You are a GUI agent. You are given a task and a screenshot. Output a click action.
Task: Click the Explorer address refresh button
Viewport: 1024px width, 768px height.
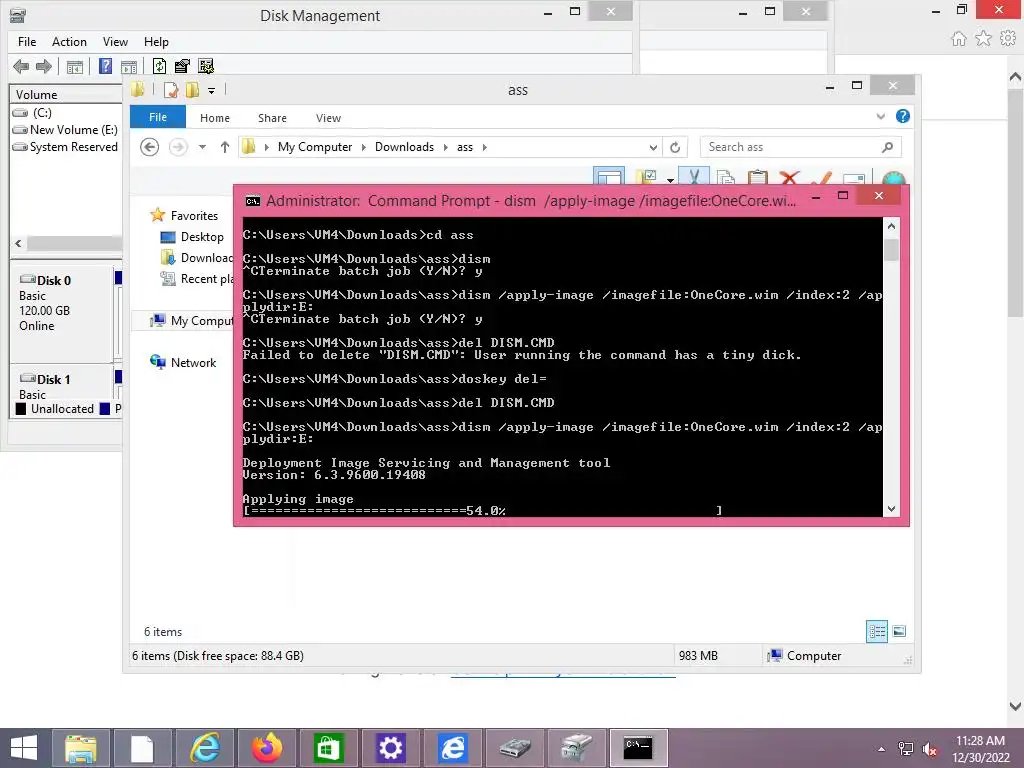click(675, 147)
